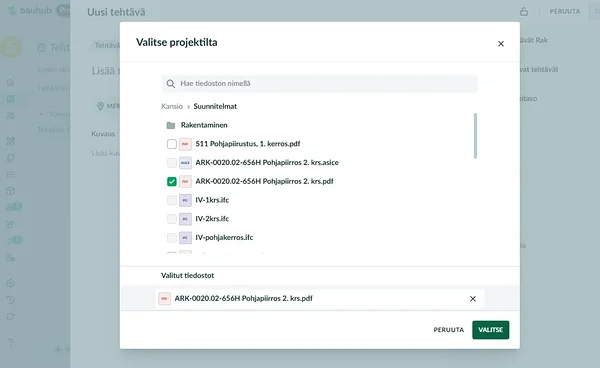Open the Rakentaminen folder icon
Image resolution: width=600 pixels, height=368 pixels.
pos(171,125)
